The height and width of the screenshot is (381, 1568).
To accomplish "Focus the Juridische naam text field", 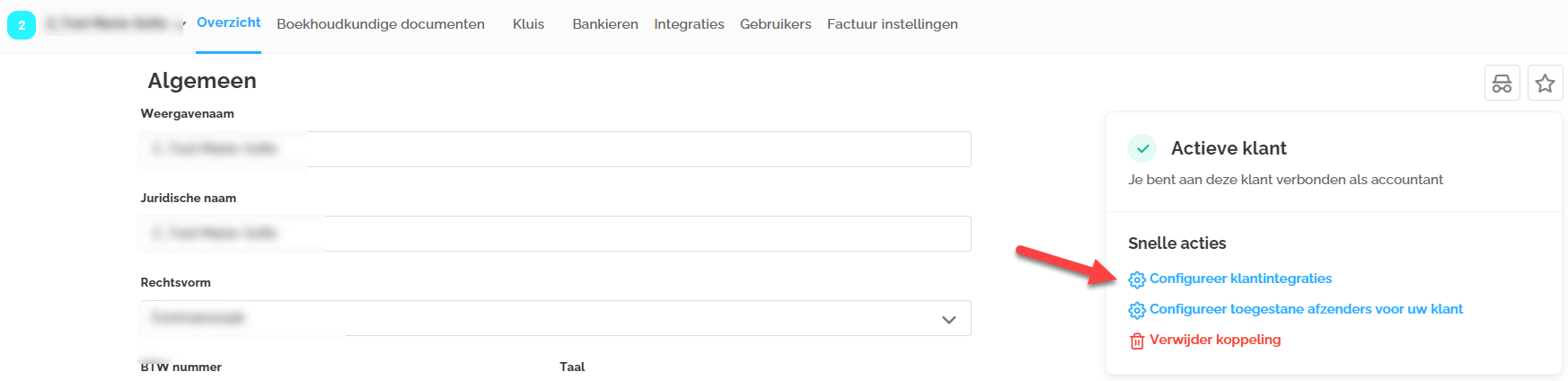I will coord(555,234).
